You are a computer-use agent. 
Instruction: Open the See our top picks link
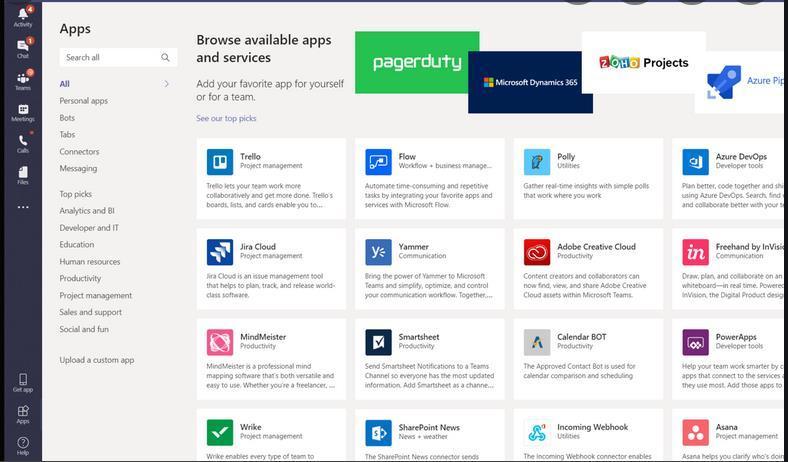pos(226,119)
